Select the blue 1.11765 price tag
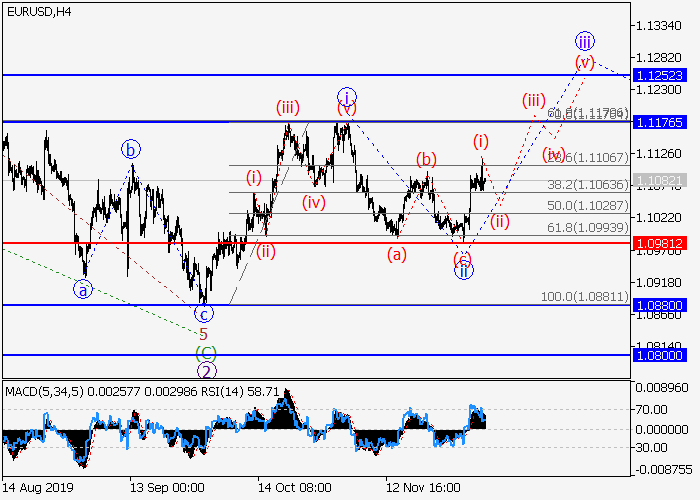Viewport: 700px width, 500px height. pos(659,122)
